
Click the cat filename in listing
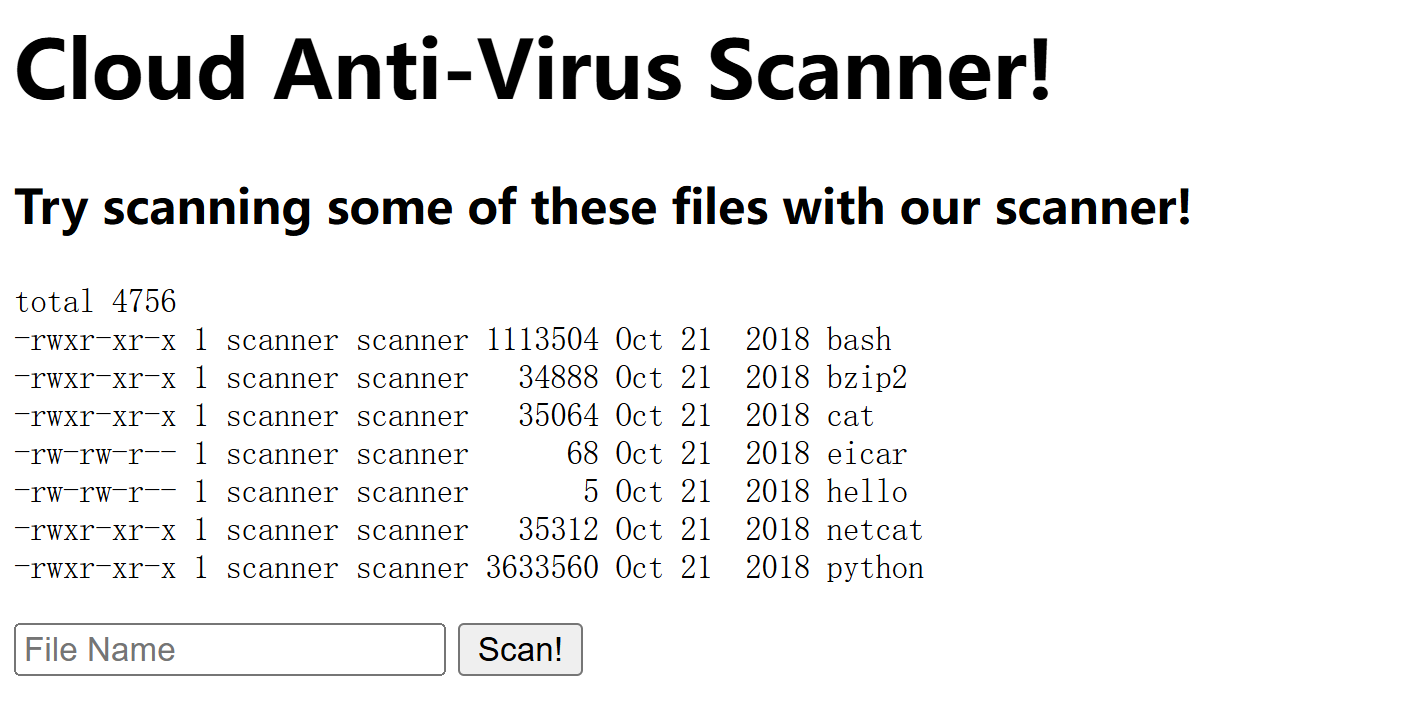click(x=851, y=416)
